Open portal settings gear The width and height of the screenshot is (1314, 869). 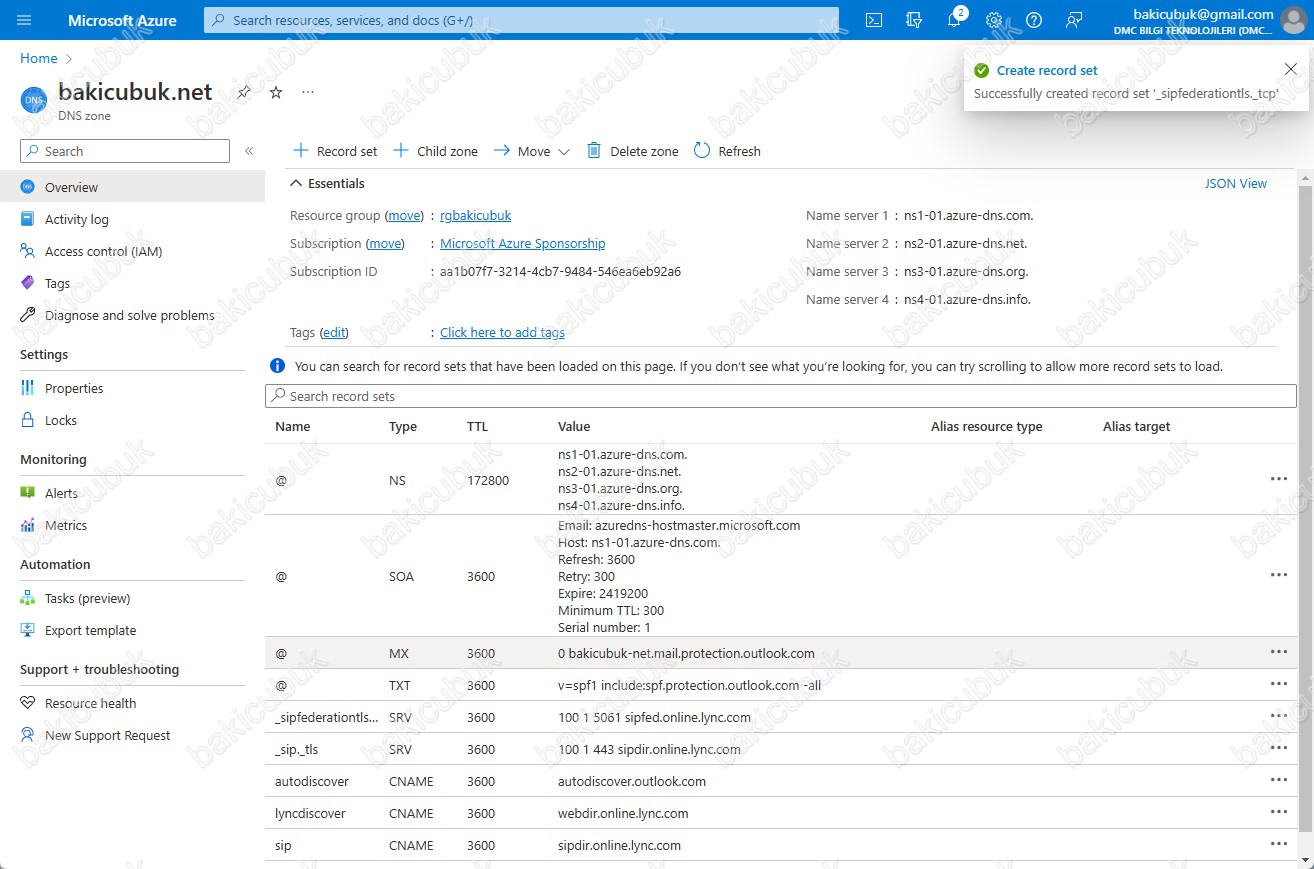point(994,20)
